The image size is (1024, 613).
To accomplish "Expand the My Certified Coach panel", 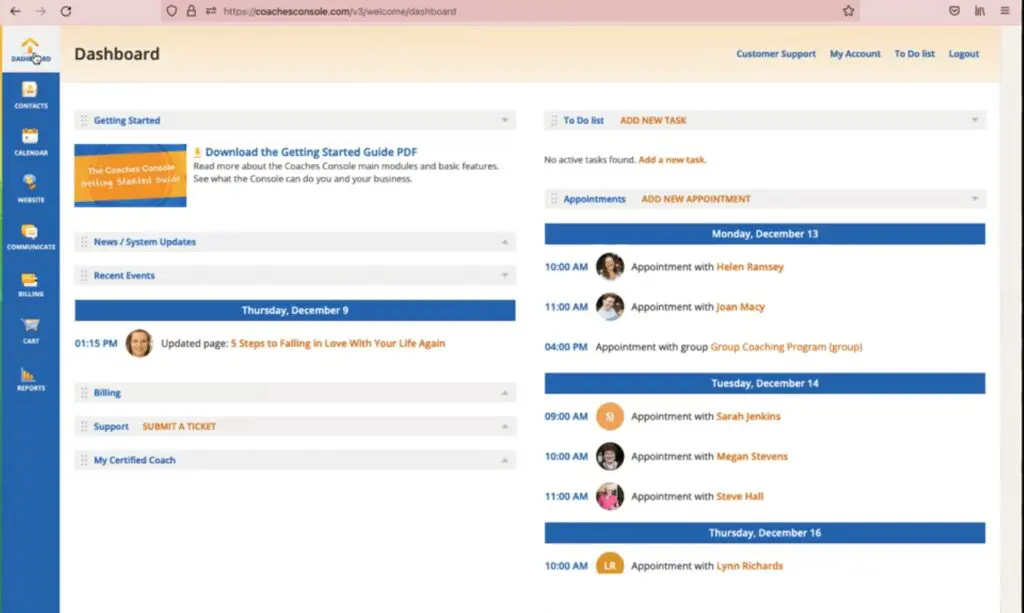I will [505, 461].
